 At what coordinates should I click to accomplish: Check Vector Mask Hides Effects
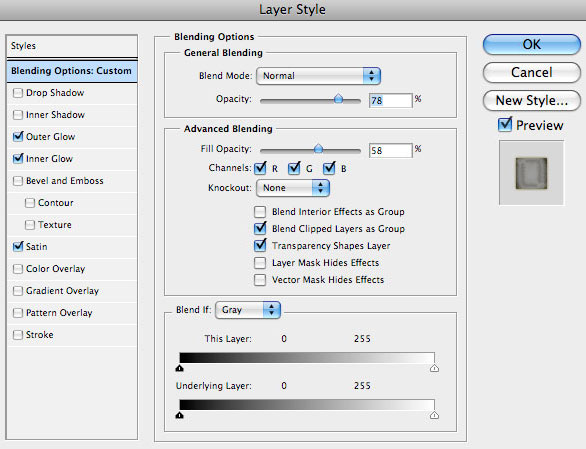point(260,280)
